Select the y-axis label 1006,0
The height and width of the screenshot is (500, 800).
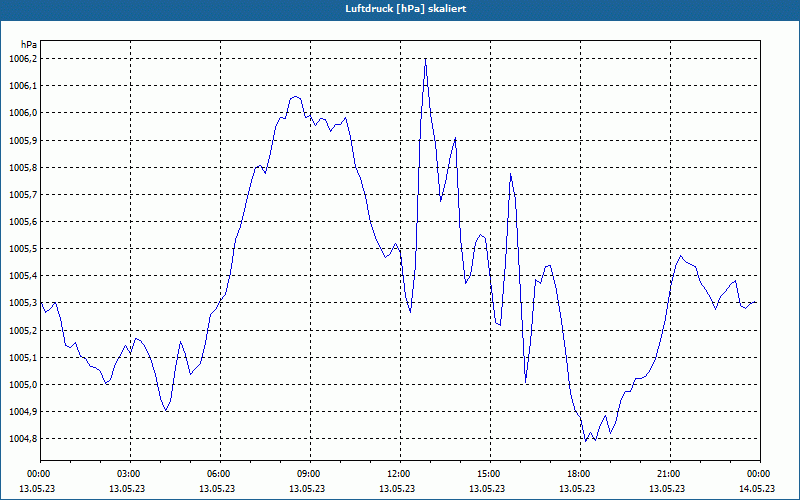click(23, 113)
